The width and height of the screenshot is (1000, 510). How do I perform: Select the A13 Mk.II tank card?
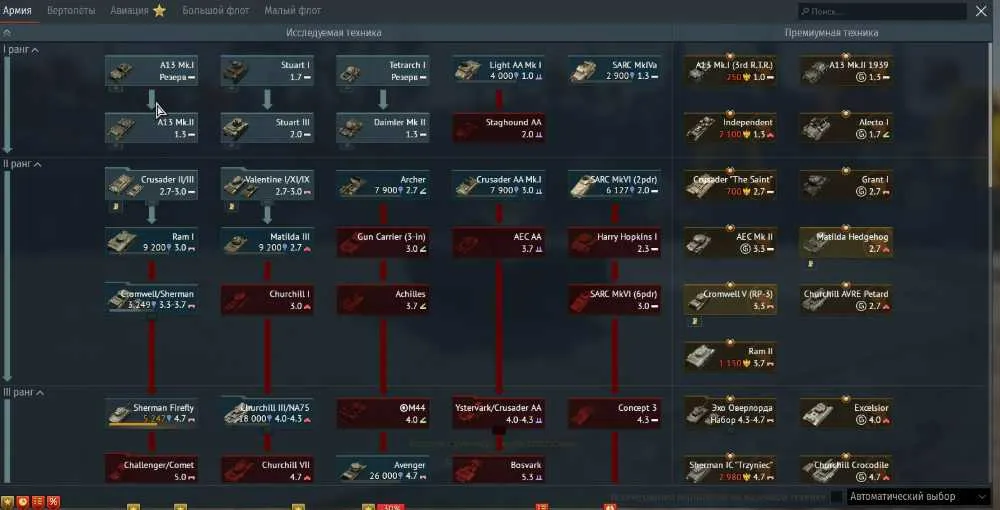click(x=152, y=128)
